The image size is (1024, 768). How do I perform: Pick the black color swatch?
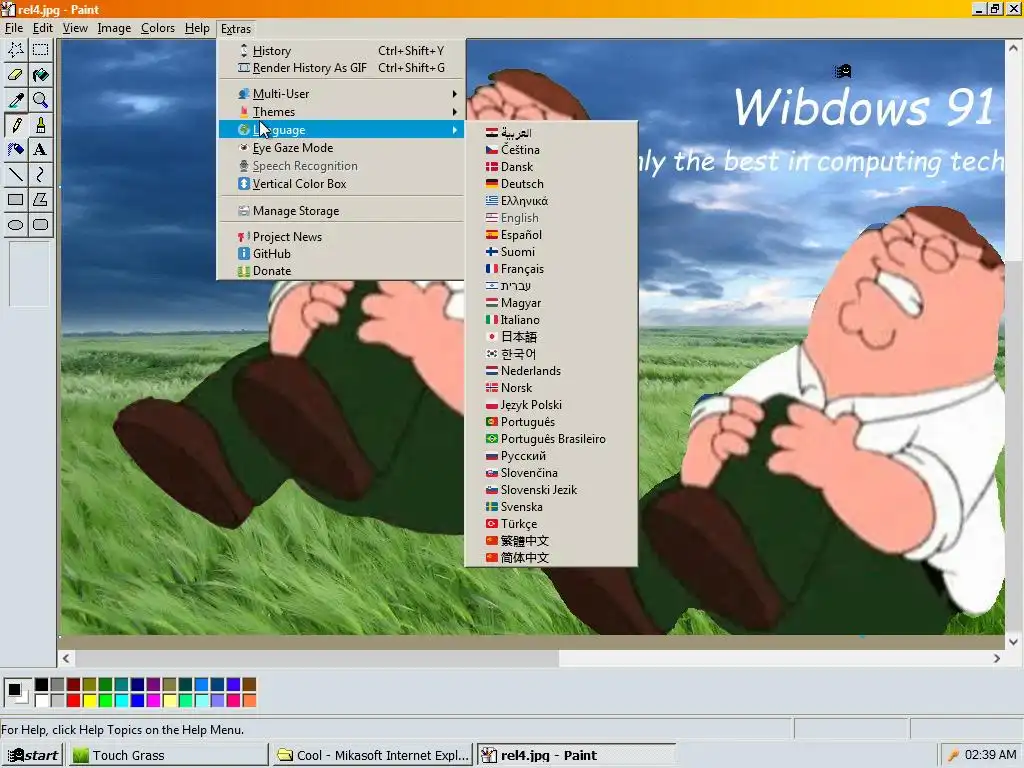coord(41,684)
